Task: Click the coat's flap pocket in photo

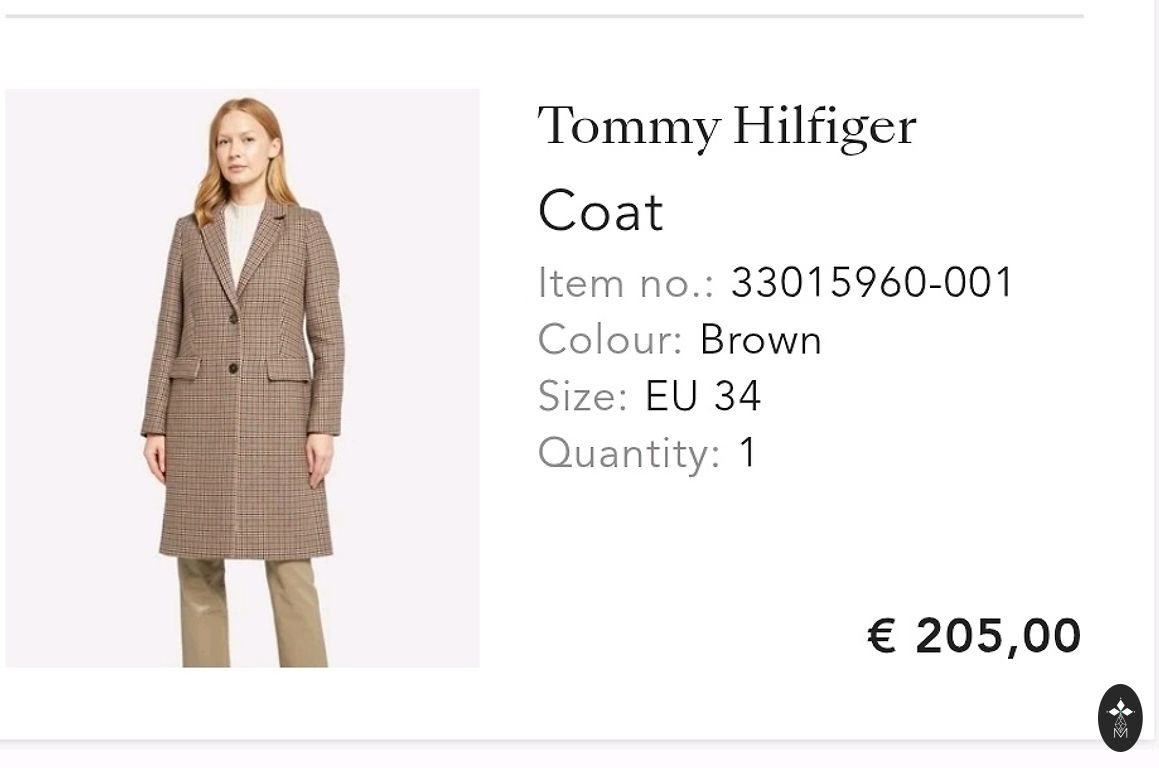Action: pyautogui.click(x=288, y=368)
